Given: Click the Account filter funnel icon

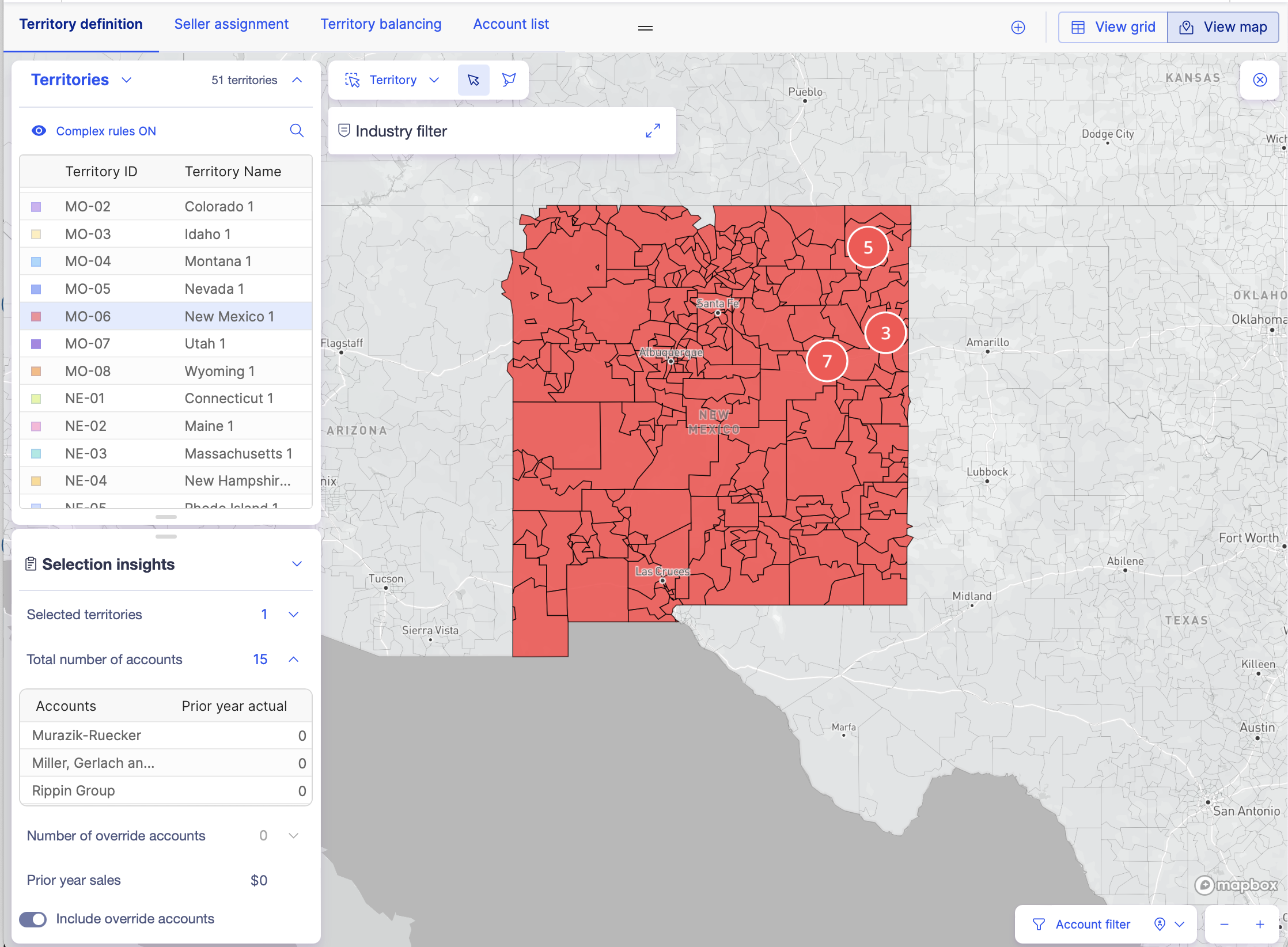Looking at the screenshot, I should coord(1039,924).
